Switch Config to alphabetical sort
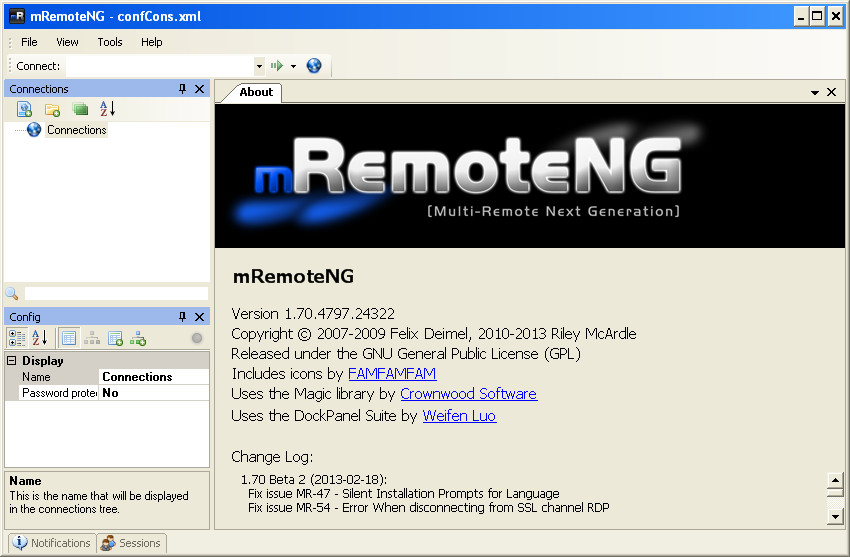The width and height of the screenshot is (850, 557). click(x=40, y=338)
